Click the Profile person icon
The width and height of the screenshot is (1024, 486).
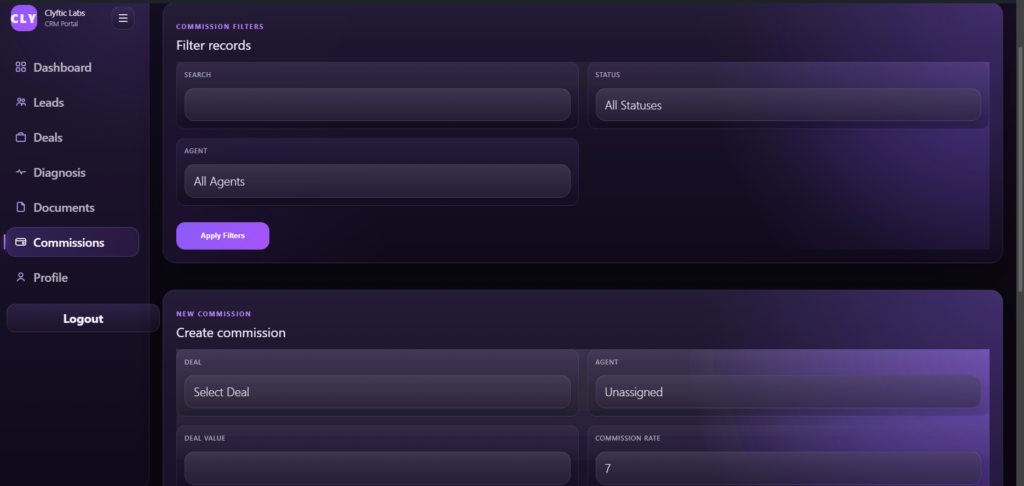click(x=21, y=277)
